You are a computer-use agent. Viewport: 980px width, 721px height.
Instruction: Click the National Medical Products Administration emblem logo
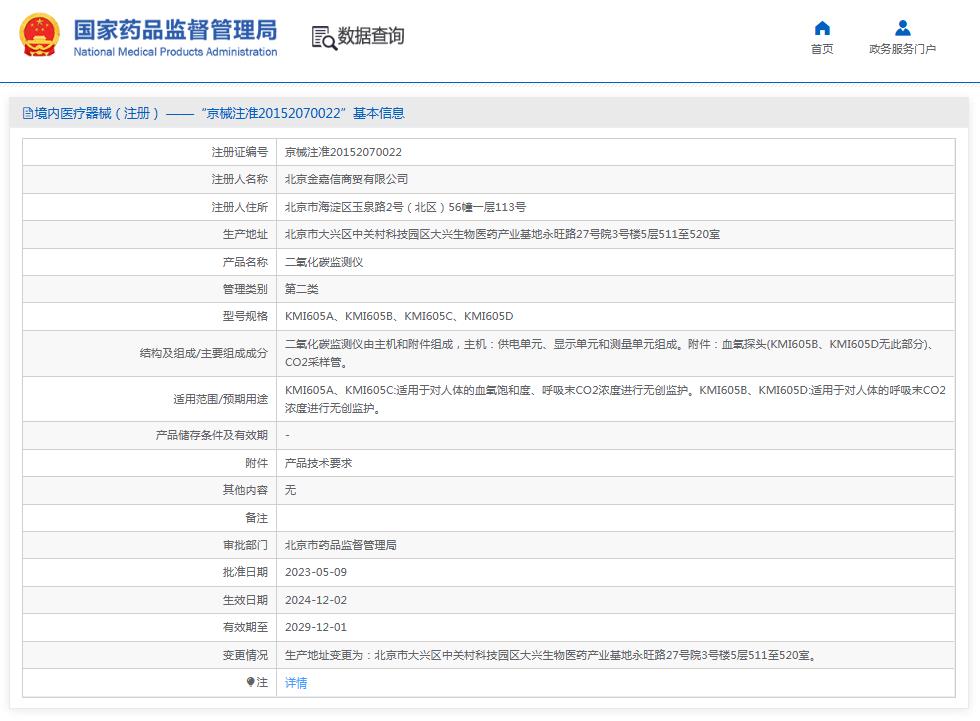click(x=39, y=35)
